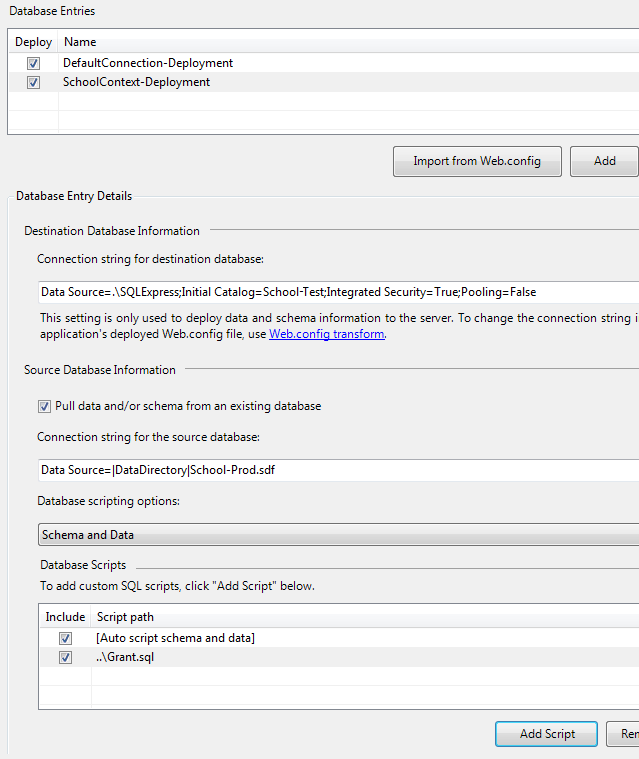This screenshot has height=759, width=639.
Task: Open the Schema and Data scripting dropdown
Action: pyautogui.click(x=338, y=535)
